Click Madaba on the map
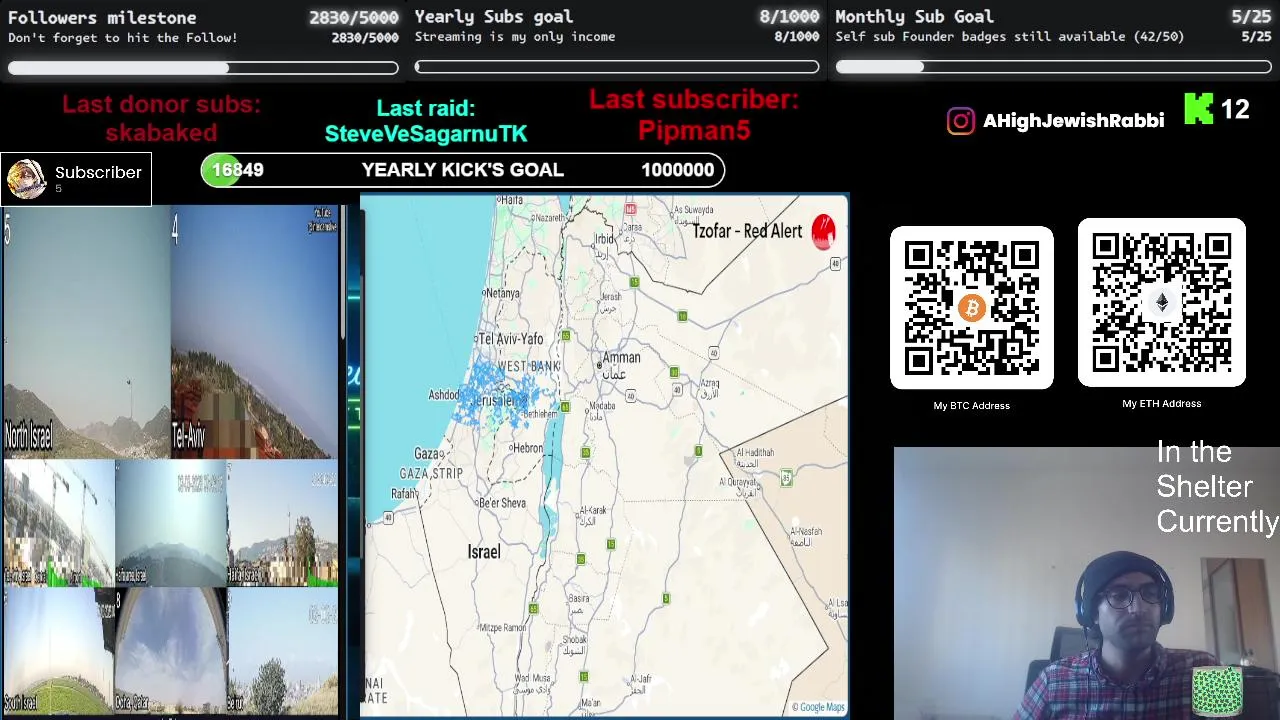The width and height of the screenshot is (1280, 720). (x=602, y=406)
